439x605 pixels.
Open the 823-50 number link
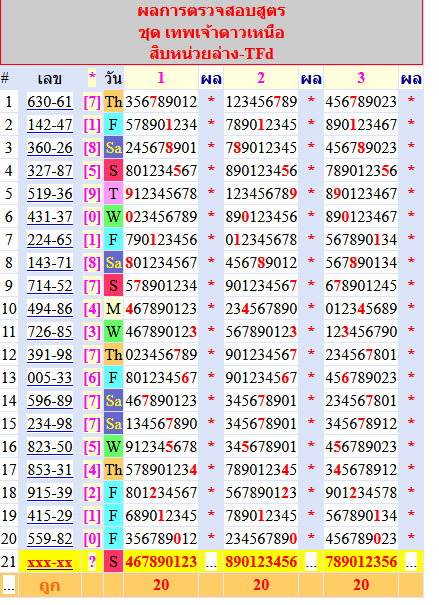pyautogui.click(x=50, y=447)
